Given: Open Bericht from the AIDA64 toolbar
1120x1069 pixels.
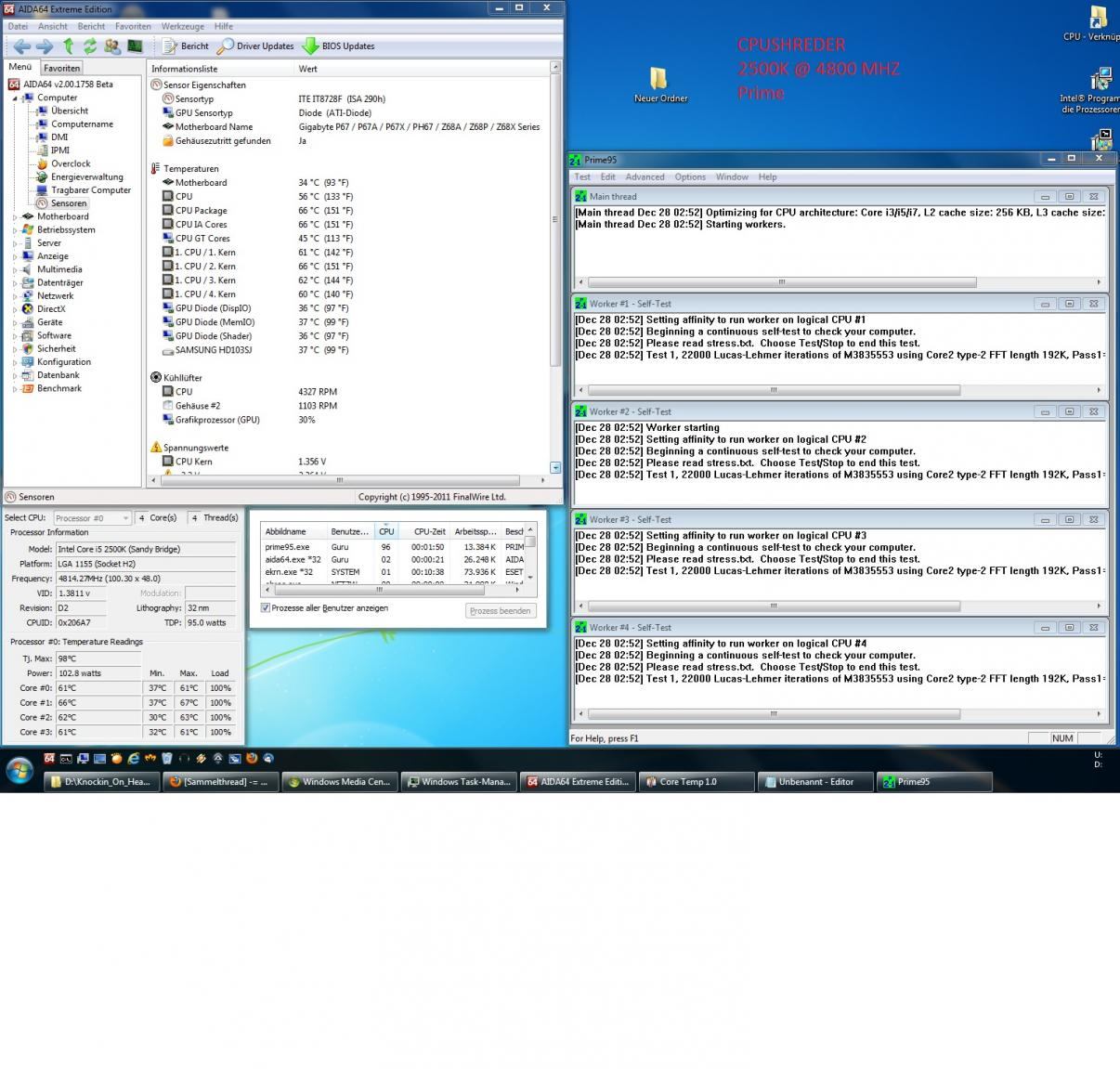Looking at the screenshot, I should [x=186, y=46].
